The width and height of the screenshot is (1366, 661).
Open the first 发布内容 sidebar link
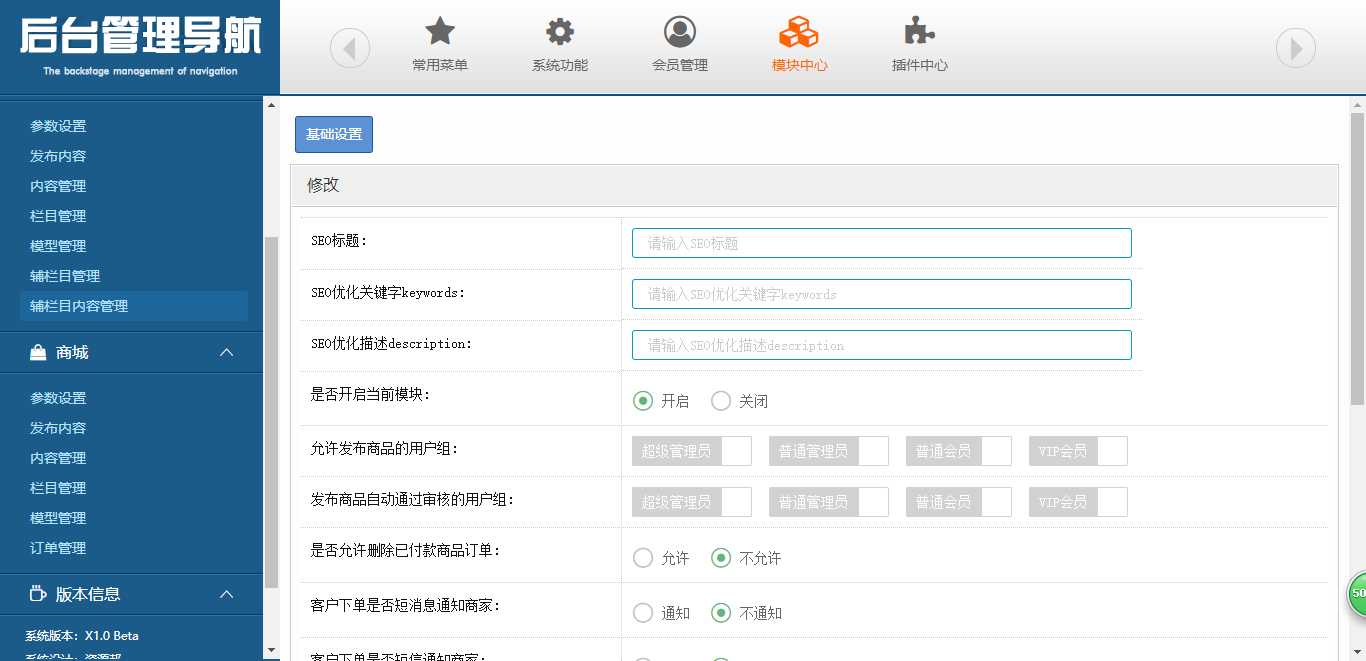[58, 156]
